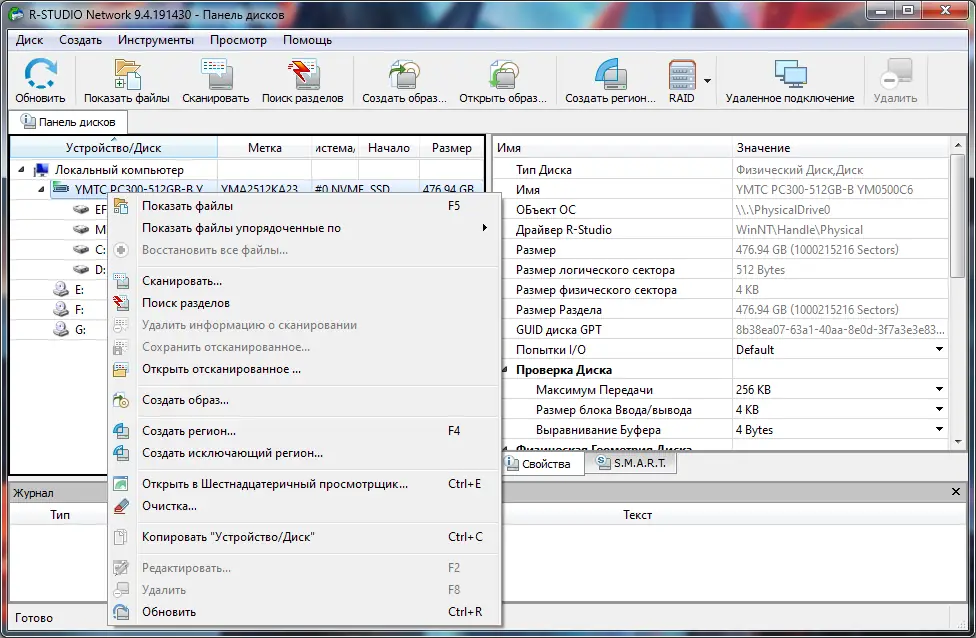Click the Поиск разделов icon in context menu
This screenshot has height=638, width=976.
(x=121, y=303)
